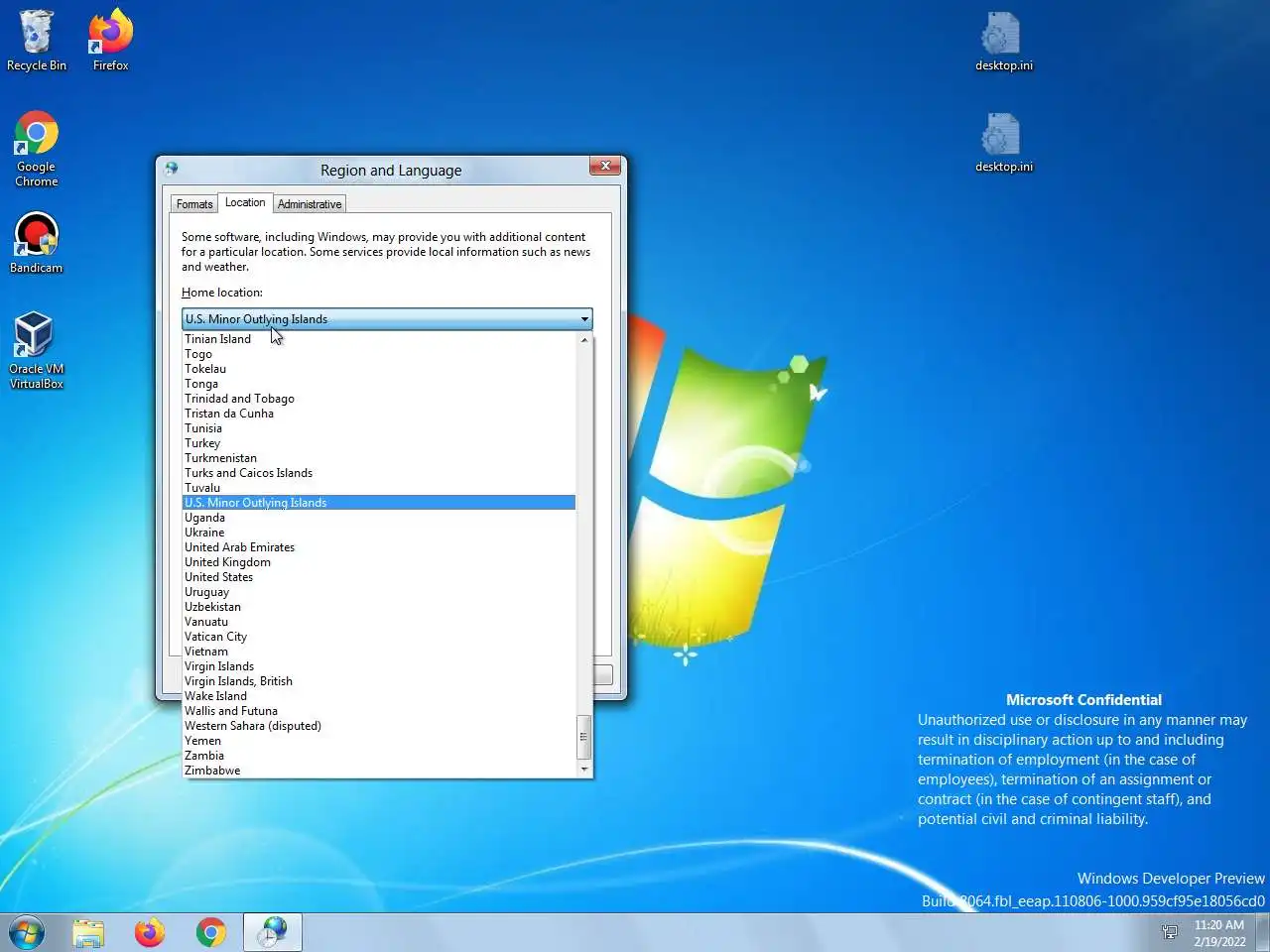Select Trinidad and Tobago

(379, 399)
